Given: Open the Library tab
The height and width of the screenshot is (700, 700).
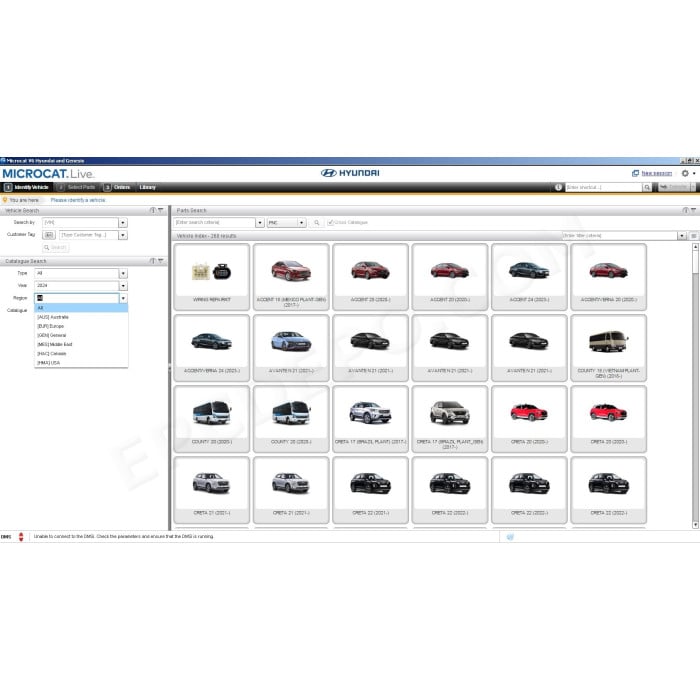Looking at the screenshot, I should coord(147,188).
